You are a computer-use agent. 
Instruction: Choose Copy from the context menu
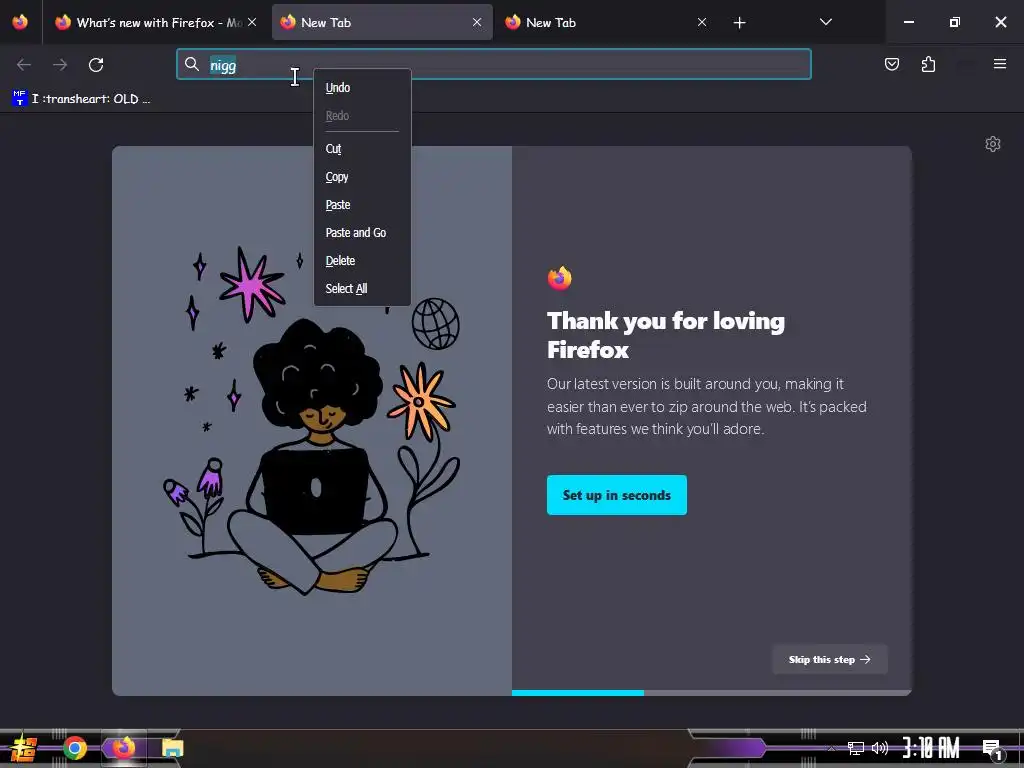[362, 177]
